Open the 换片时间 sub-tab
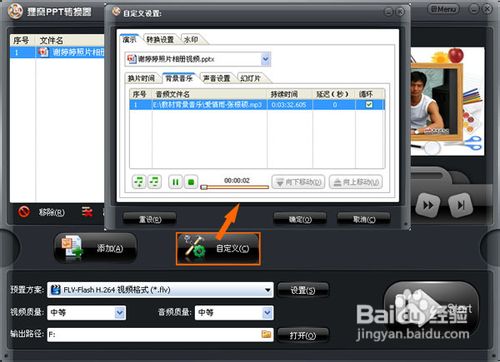The height and width of the screenshot is (362, 500). tap(141, 78)
